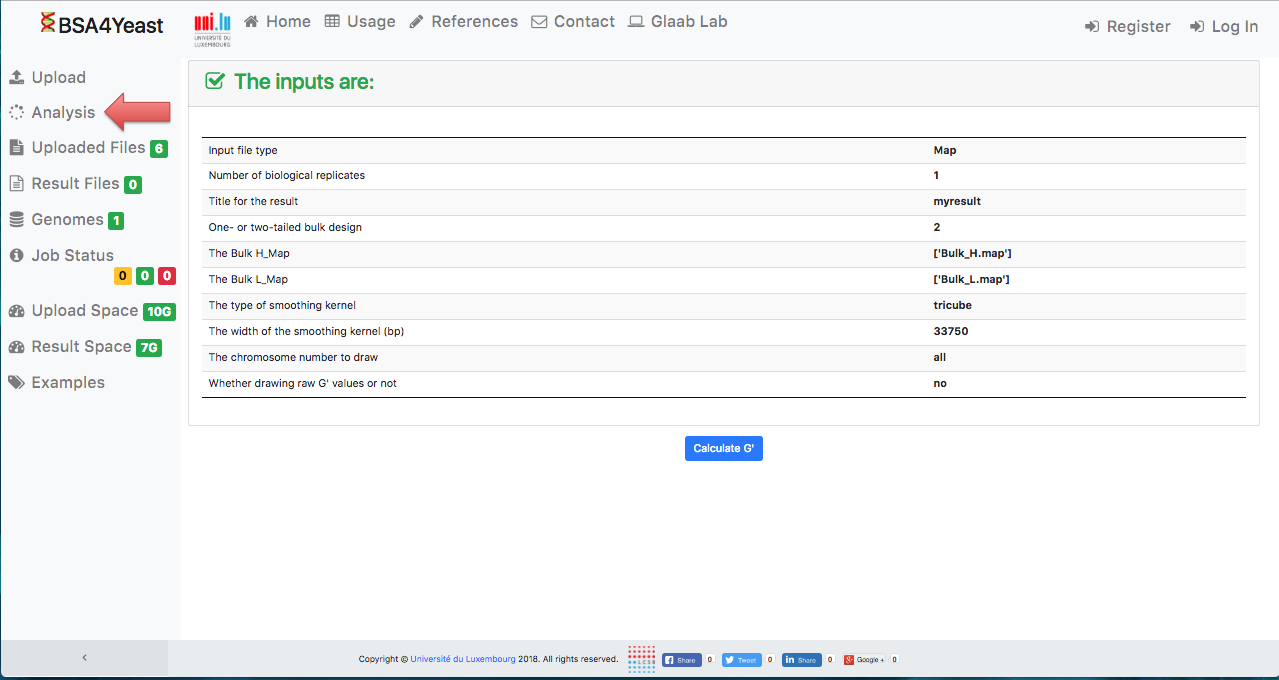View Job Status in the sidebar
Viewport: 1279px width, 680px height.
72,256
